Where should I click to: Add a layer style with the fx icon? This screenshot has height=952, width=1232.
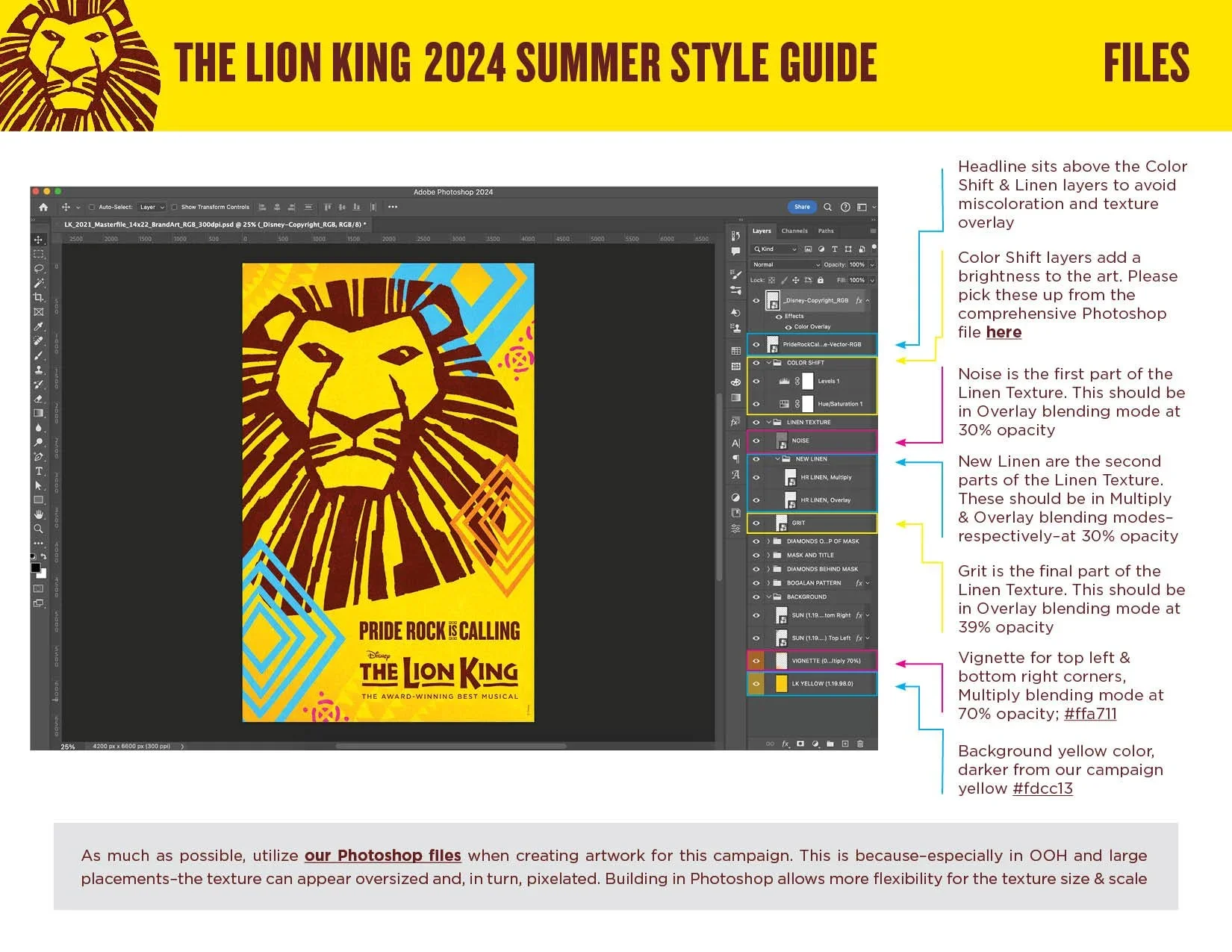[785, 744]
